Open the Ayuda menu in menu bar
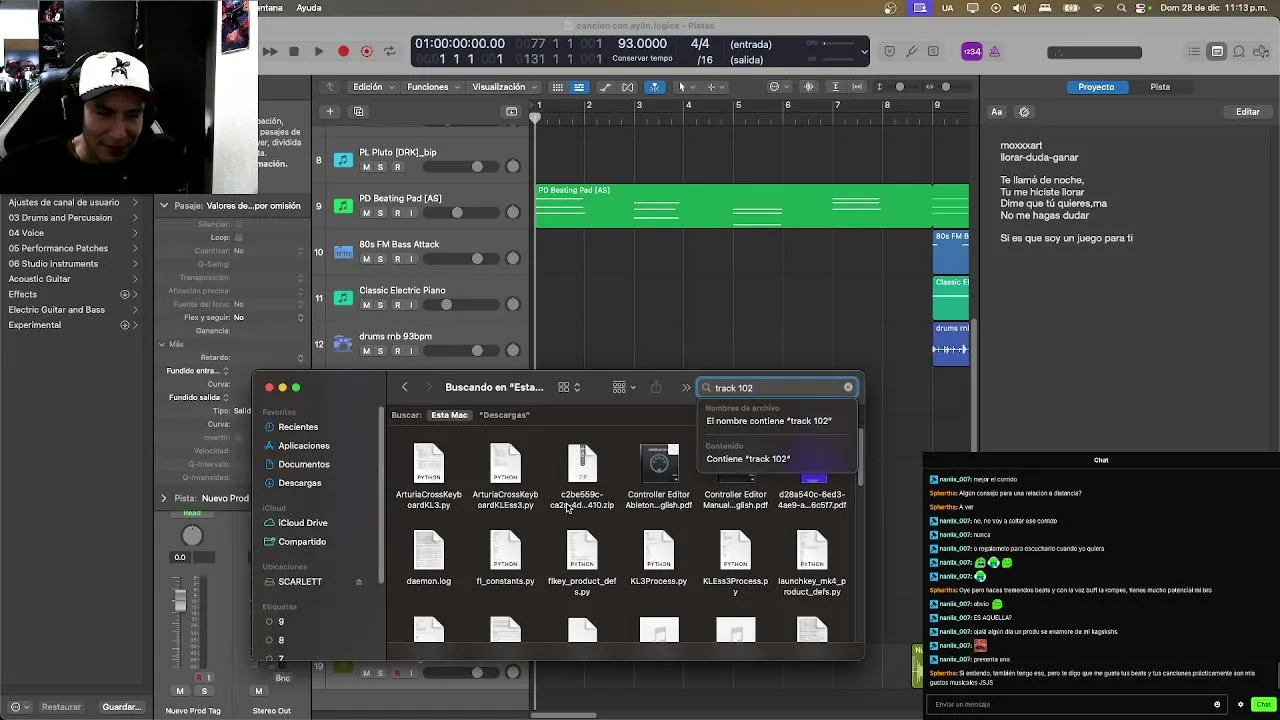Image resolution: width=1280 pixels, height=720 pixels. pos(309,8)
